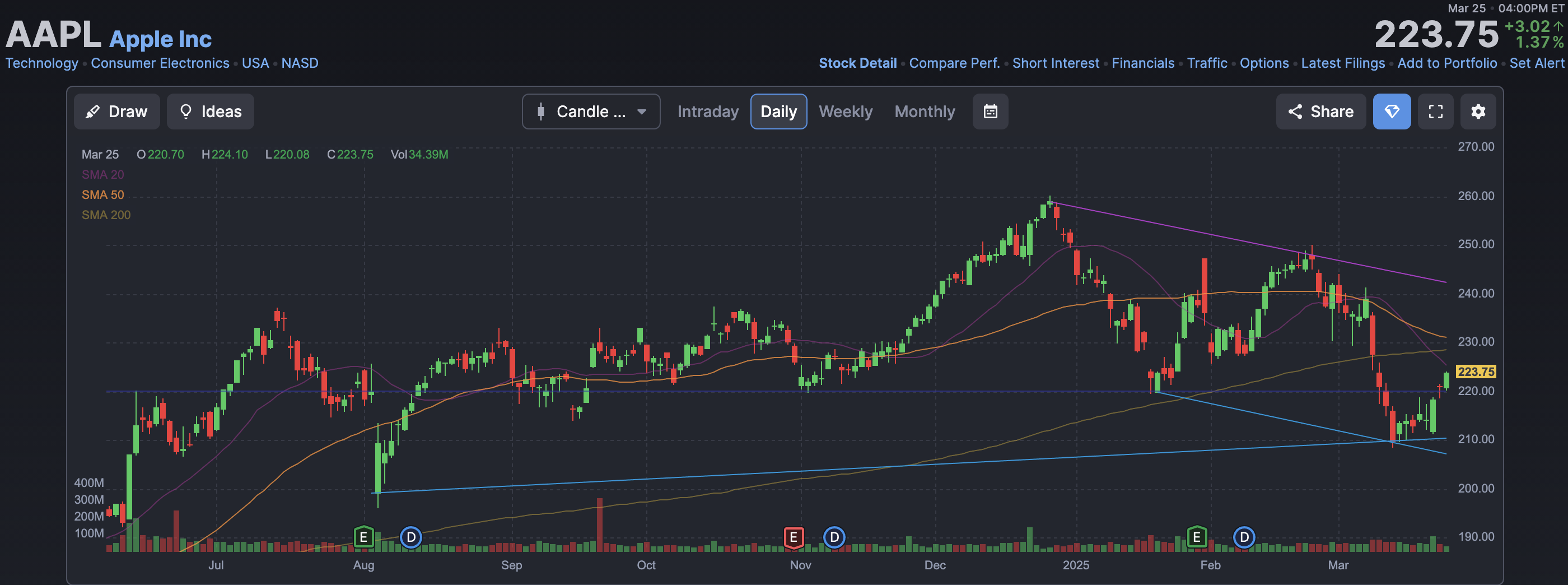This screenshot has width=1568, height=585.
Task: Click the SMA 50 indicator label
Action: click(x=103, y=194)
